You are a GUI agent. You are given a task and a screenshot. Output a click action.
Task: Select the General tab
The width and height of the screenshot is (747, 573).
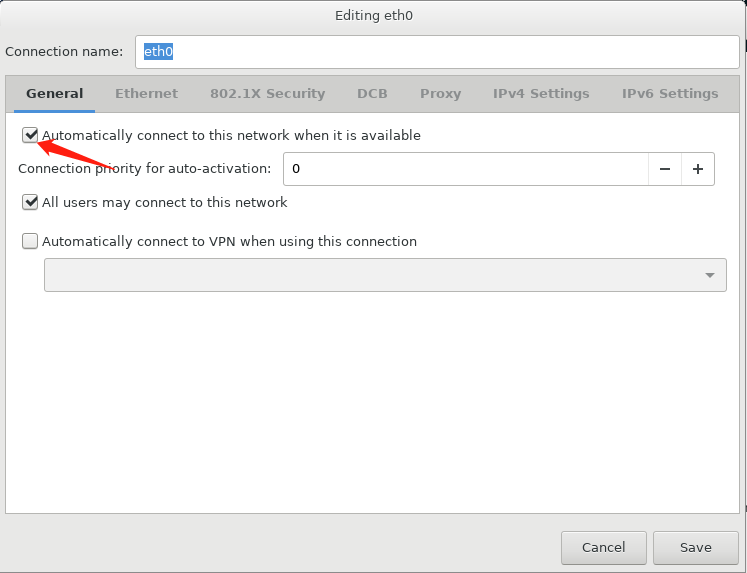point(54,94)
